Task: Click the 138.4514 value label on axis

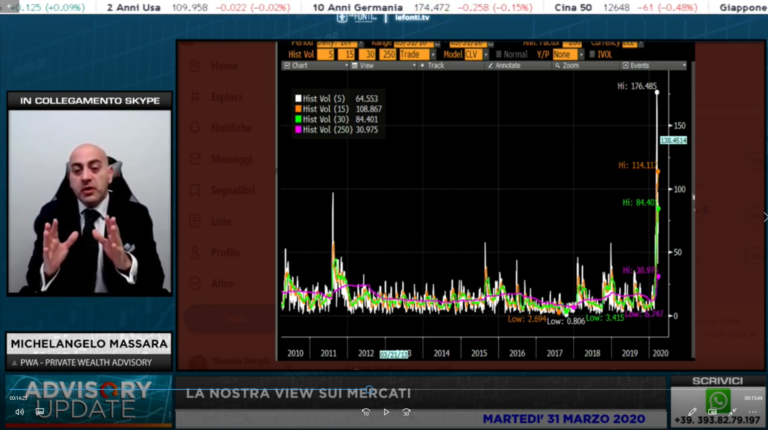Action: coord(673,140)
